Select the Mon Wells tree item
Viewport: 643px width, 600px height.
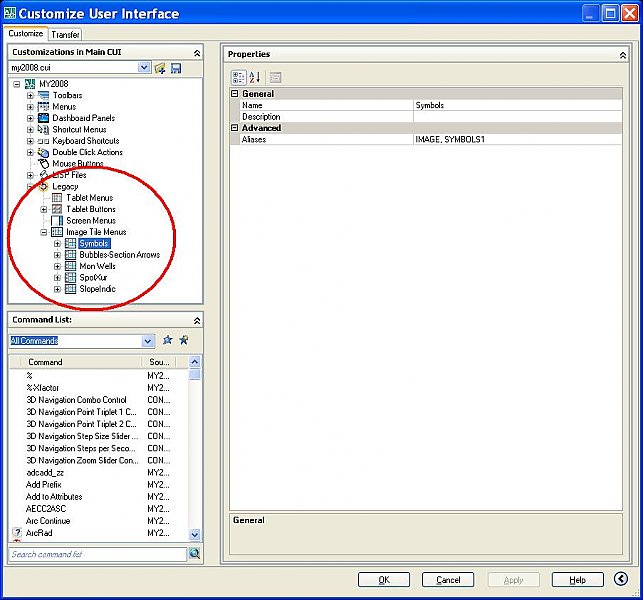tap(98, 266)
